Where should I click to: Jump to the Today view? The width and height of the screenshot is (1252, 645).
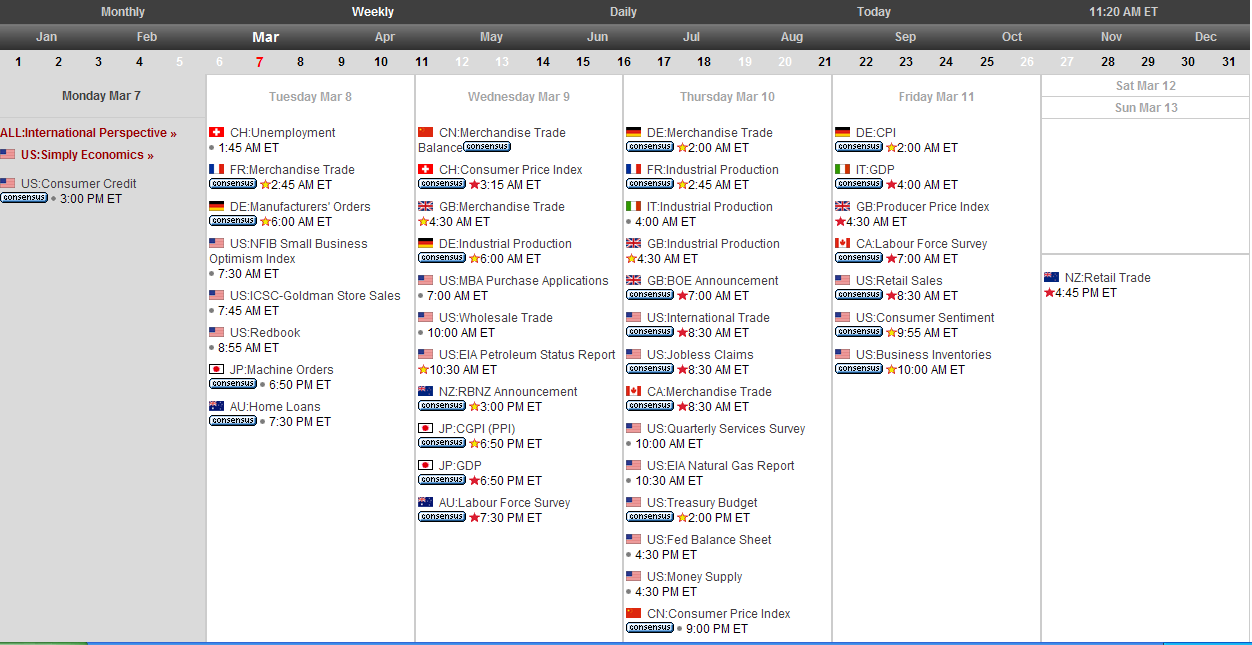pos(873,12)
